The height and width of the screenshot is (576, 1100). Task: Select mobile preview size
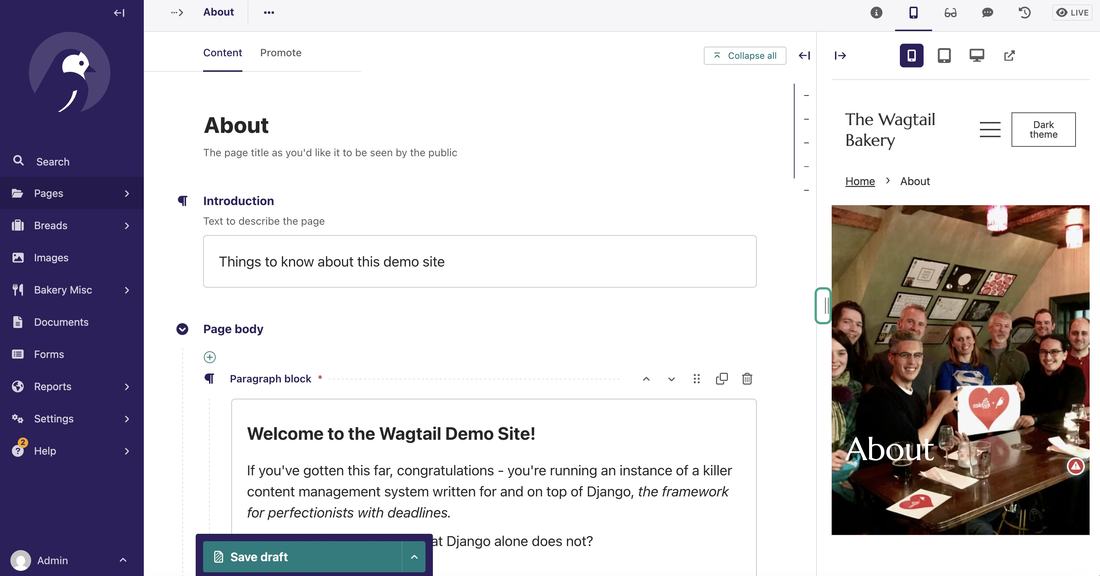(x=911, y=55)
